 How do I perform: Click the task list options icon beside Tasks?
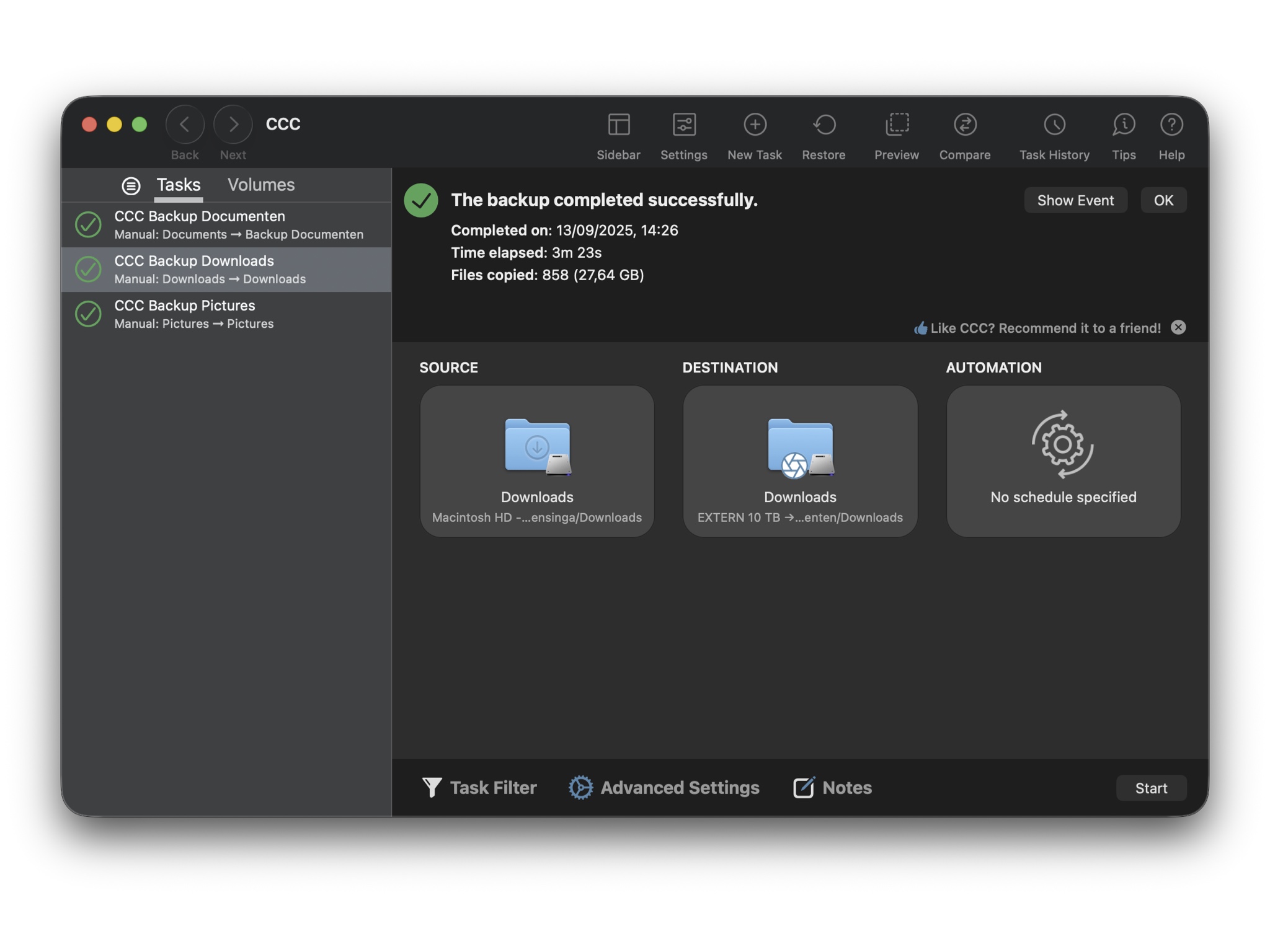(x=131, y=185)
